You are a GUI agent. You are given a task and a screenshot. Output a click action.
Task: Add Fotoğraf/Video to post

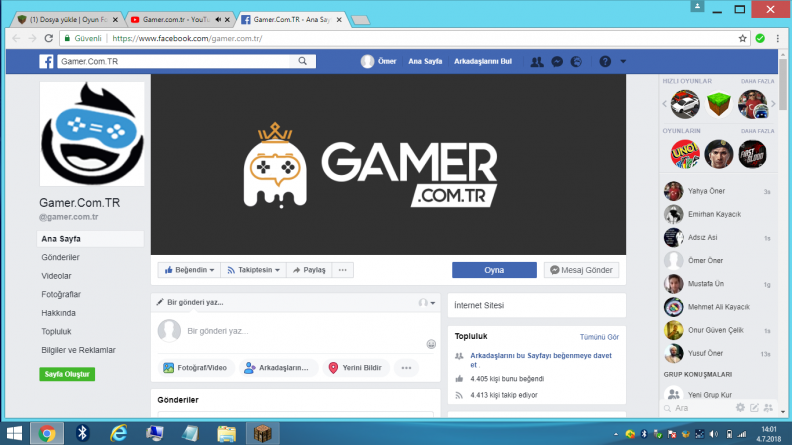coord(195,368)
